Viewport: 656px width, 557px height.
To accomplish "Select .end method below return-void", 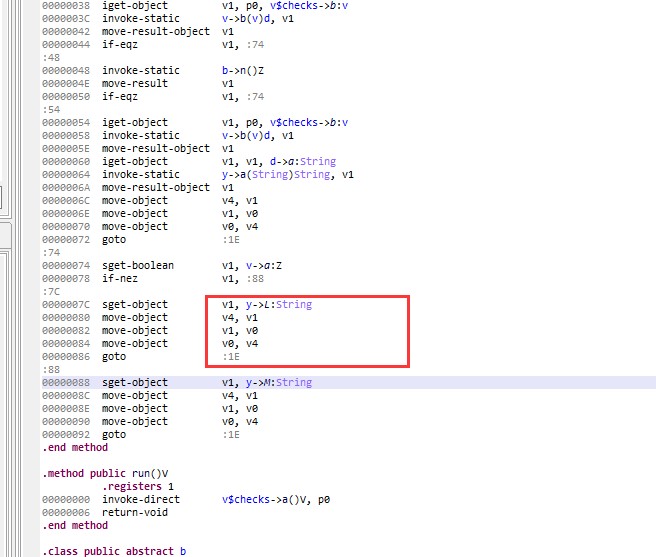I will (x=75, y=524).
